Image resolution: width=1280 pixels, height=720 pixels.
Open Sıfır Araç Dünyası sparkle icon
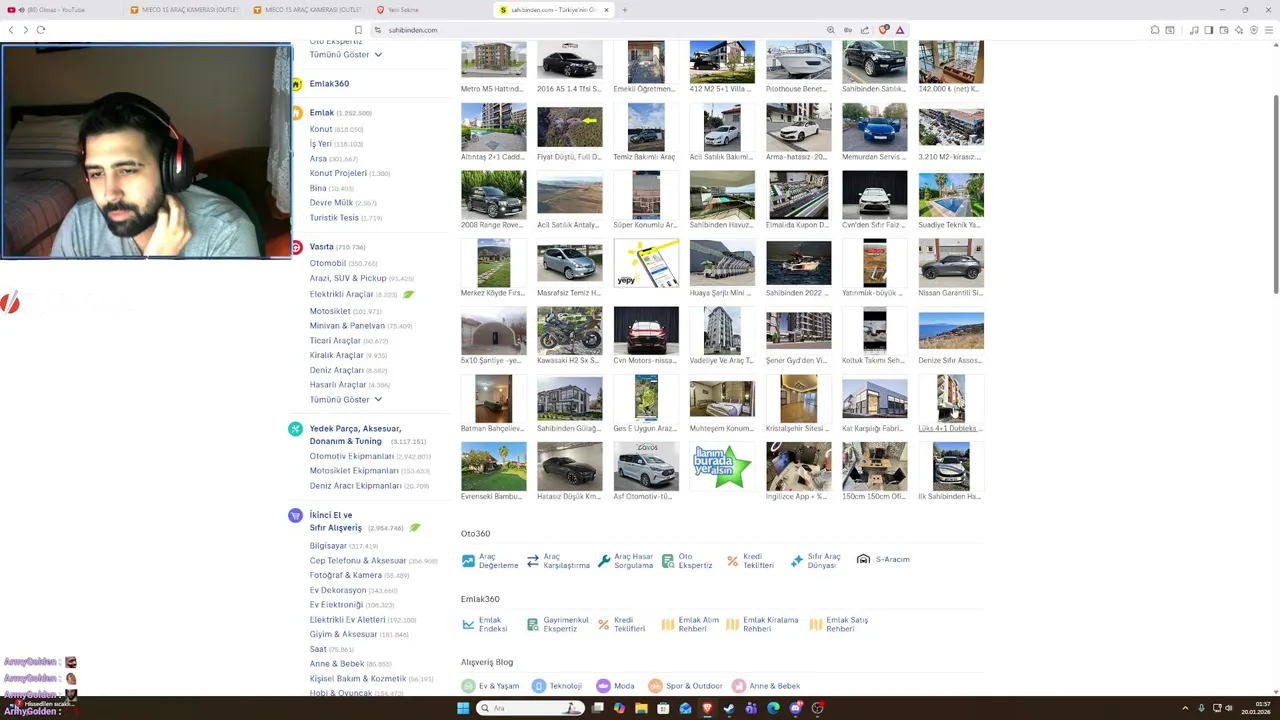[x=797, y=561]
